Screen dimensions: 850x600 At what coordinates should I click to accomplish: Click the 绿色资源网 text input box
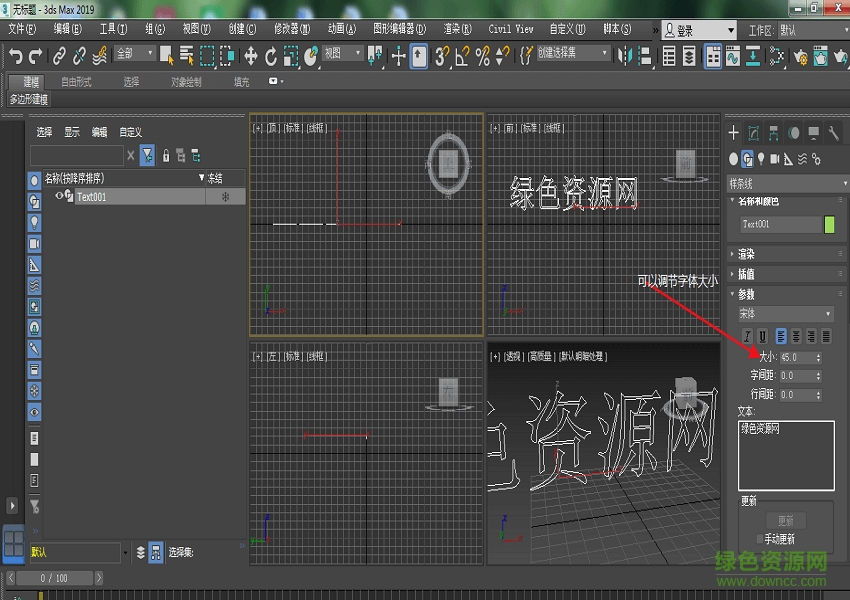click(785, 456)
